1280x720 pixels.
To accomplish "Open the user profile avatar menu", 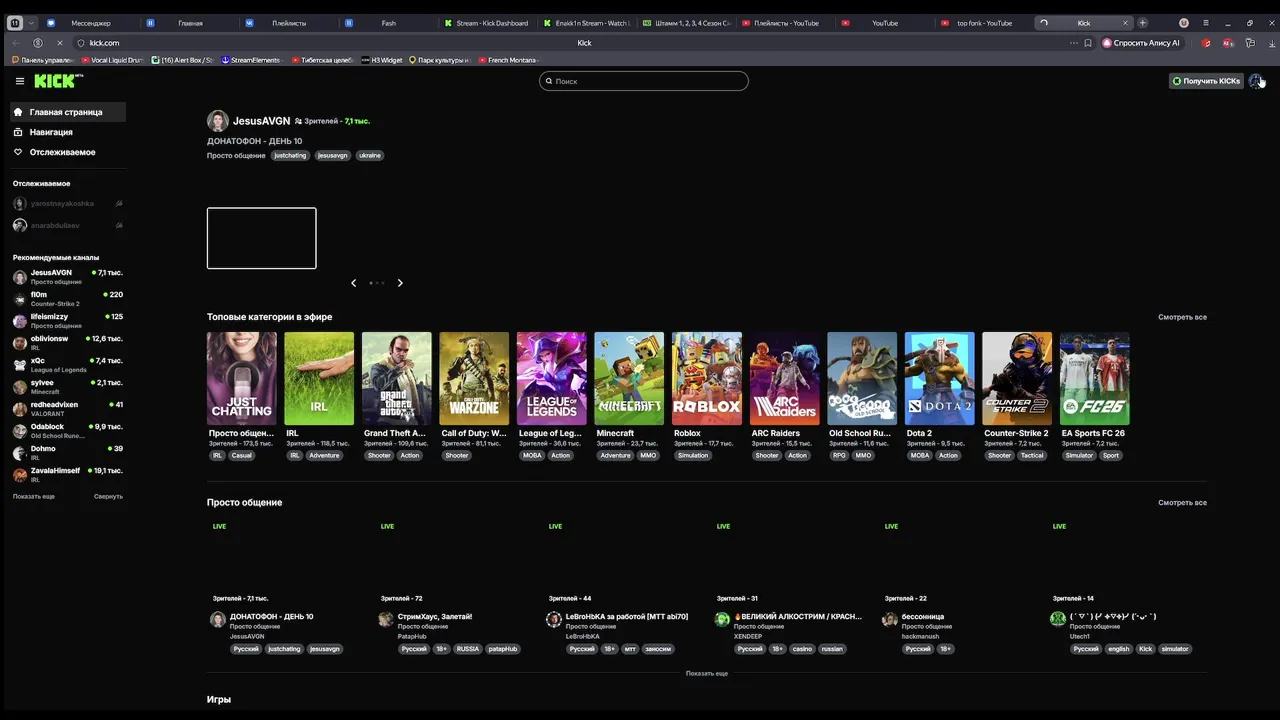I will 1256,81.
